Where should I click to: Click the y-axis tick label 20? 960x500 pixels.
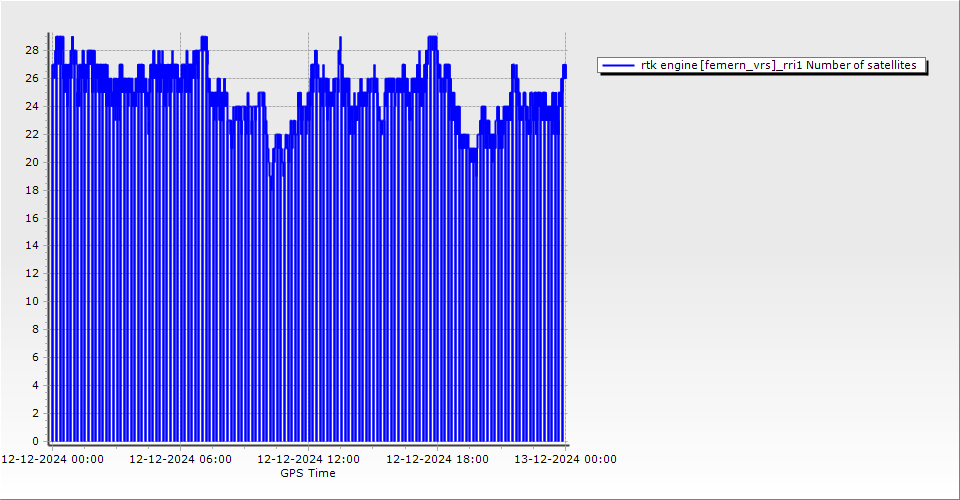[x=32, y=162]
